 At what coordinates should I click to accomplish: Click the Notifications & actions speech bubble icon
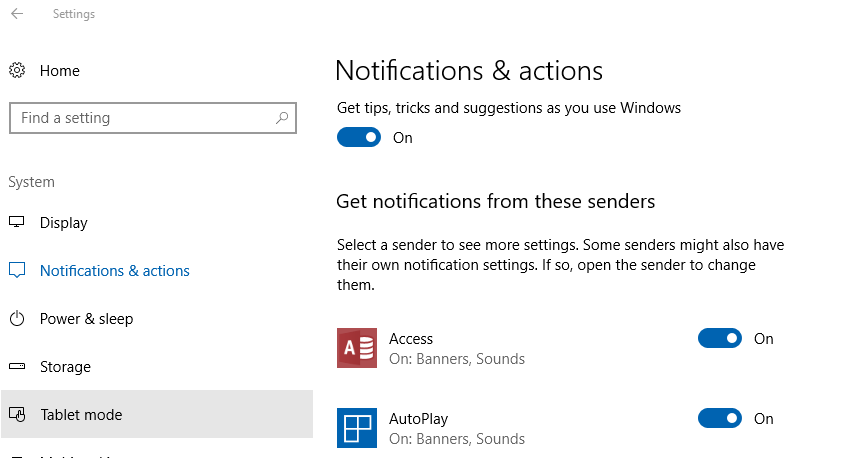coord(17,270)
